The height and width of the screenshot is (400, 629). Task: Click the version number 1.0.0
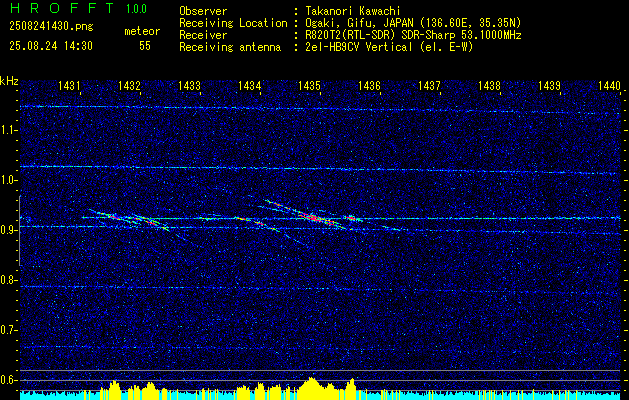point(136,9)
